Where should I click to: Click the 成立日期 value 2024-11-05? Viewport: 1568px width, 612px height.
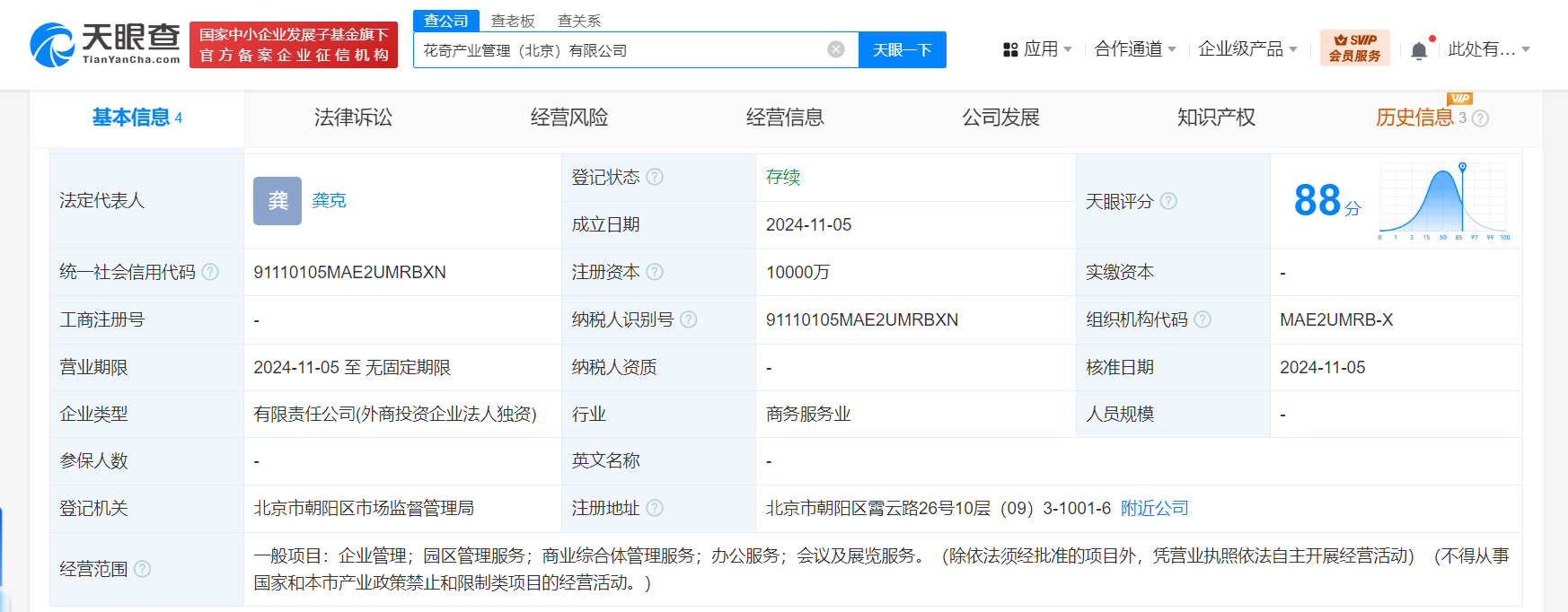point(808,224)
